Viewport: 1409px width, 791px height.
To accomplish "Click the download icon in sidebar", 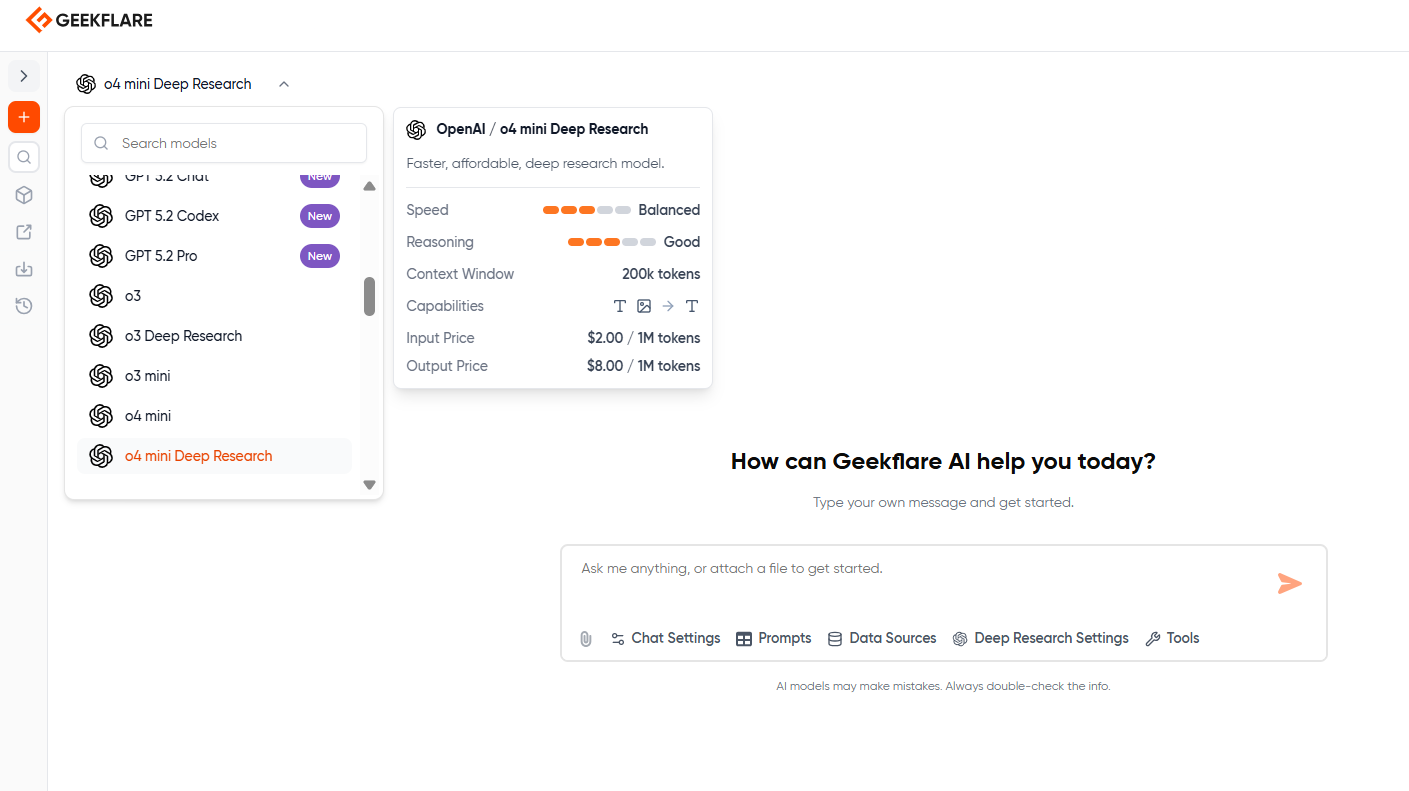I will pos(24,269).
